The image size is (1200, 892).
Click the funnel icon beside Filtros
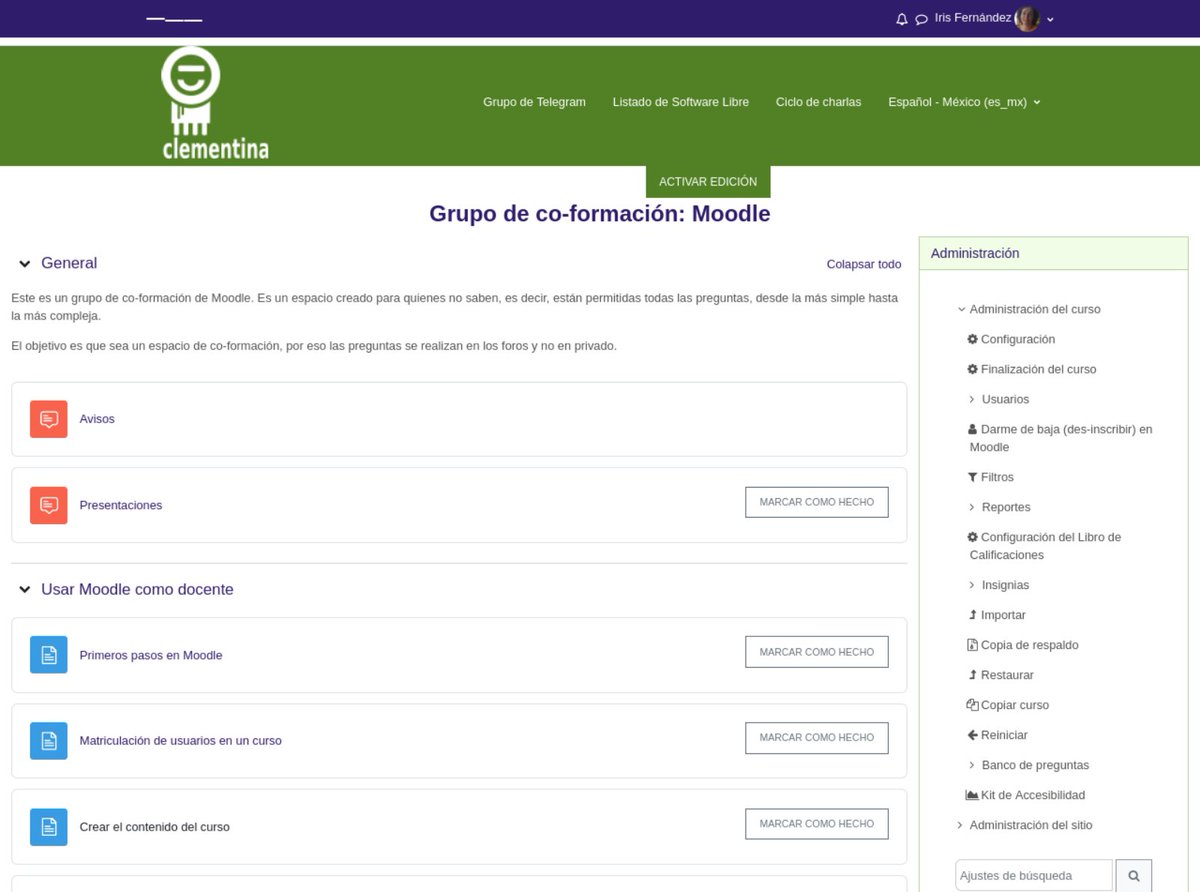point(973,477)
